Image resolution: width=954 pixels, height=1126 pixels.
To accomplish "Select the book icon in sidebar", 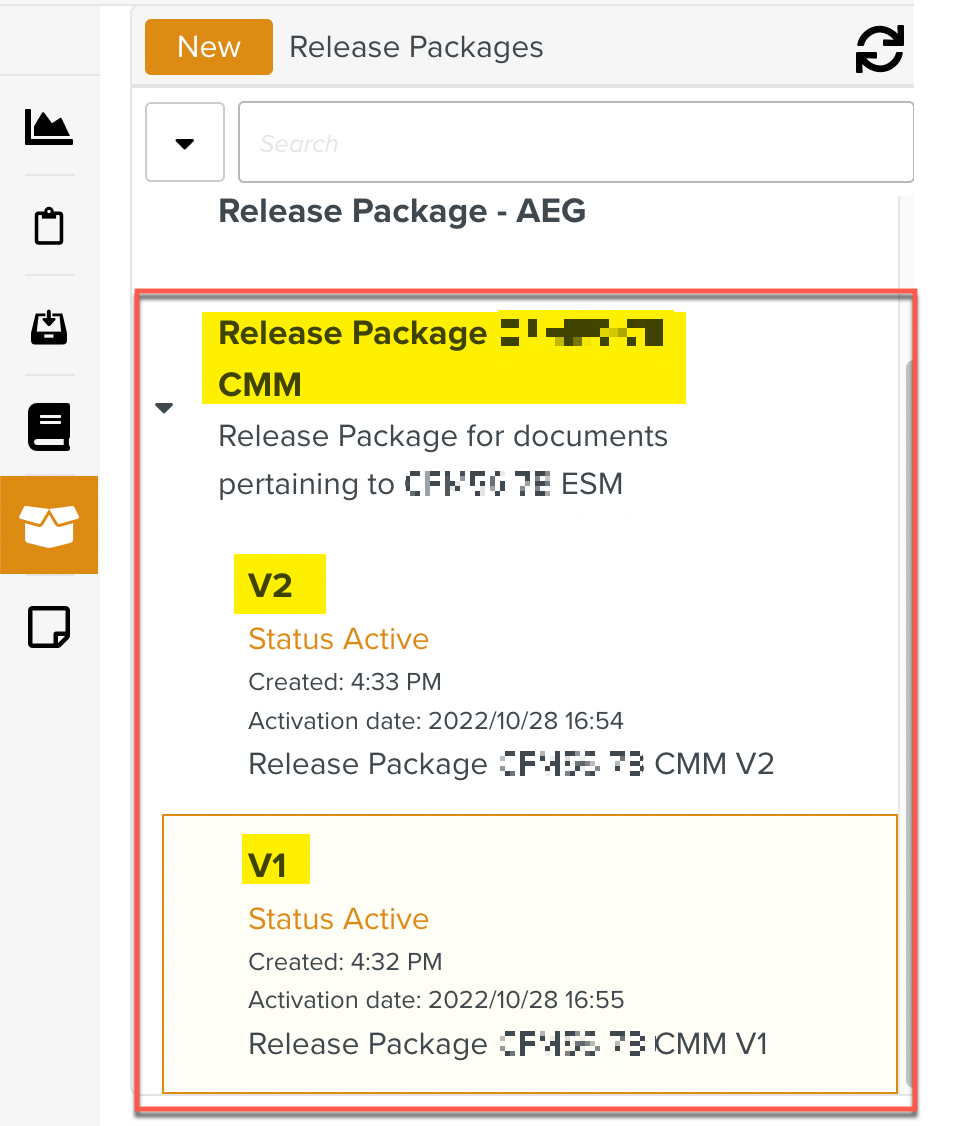I will point(48,427).
